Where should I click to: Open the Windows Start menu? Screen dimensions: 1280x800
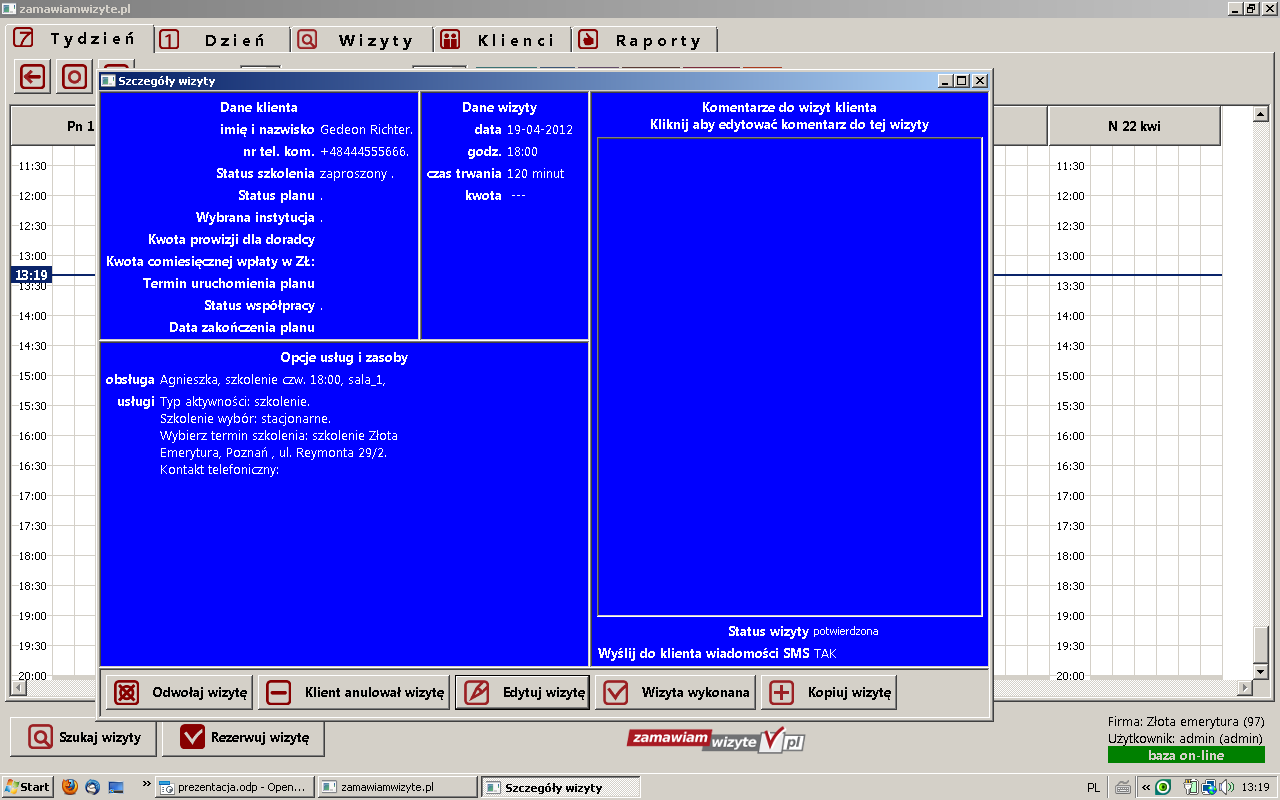[27, 787]
